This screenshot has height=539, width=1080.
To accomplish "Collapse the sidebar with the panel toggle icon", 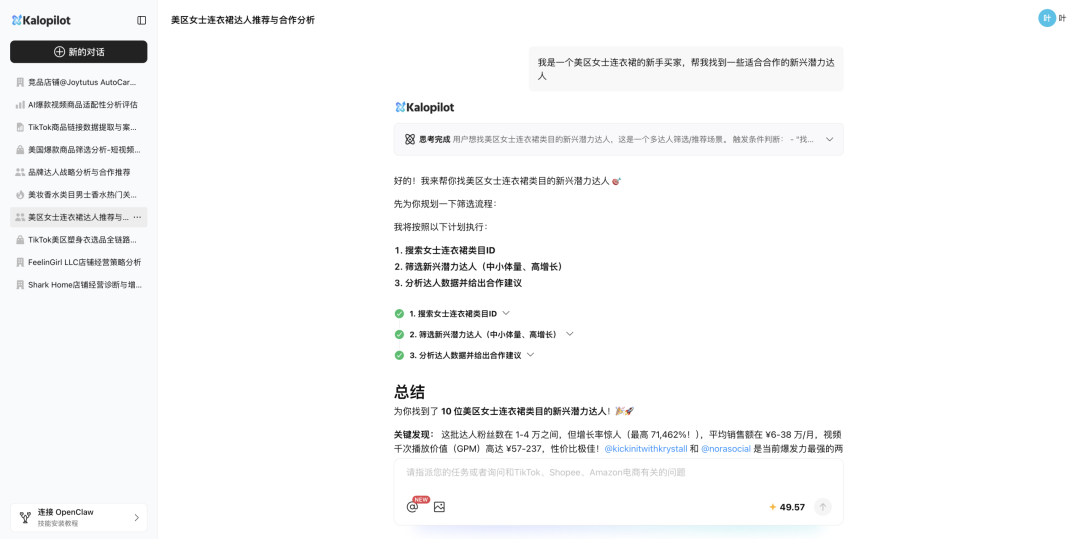I will click(x=142, y=21).
